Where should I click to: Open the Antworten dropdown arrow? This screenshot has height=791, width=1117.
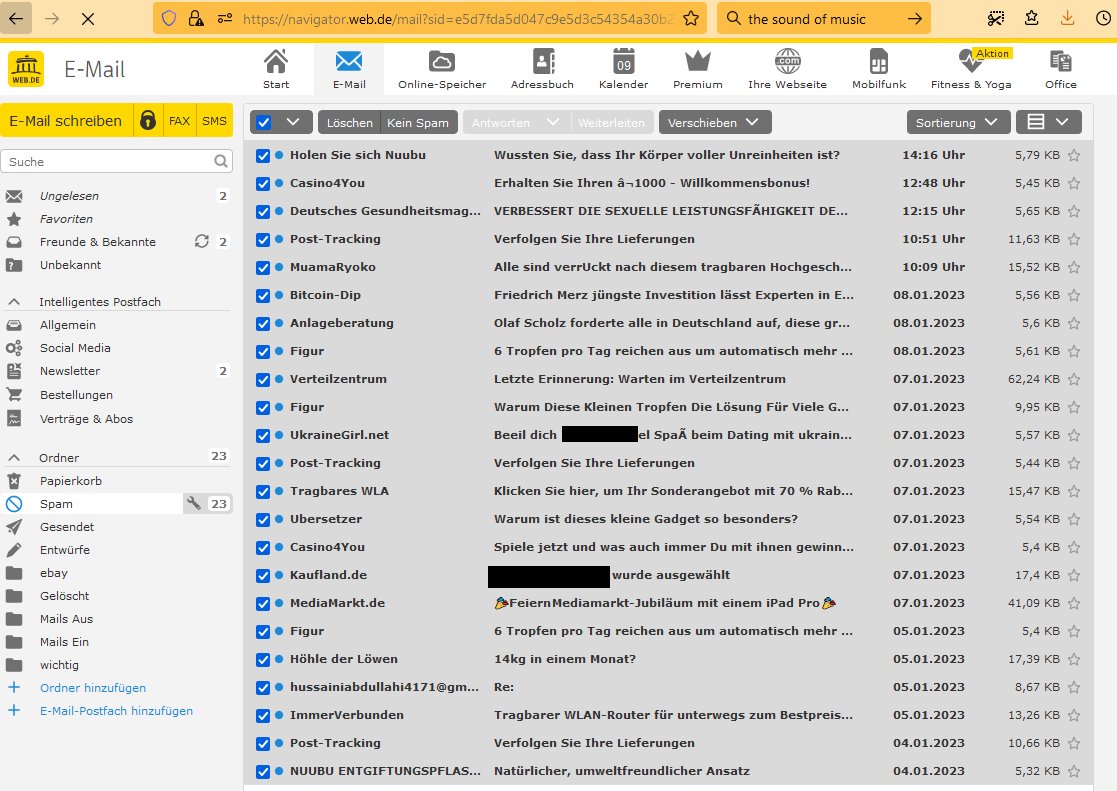[x=553, y=122]
